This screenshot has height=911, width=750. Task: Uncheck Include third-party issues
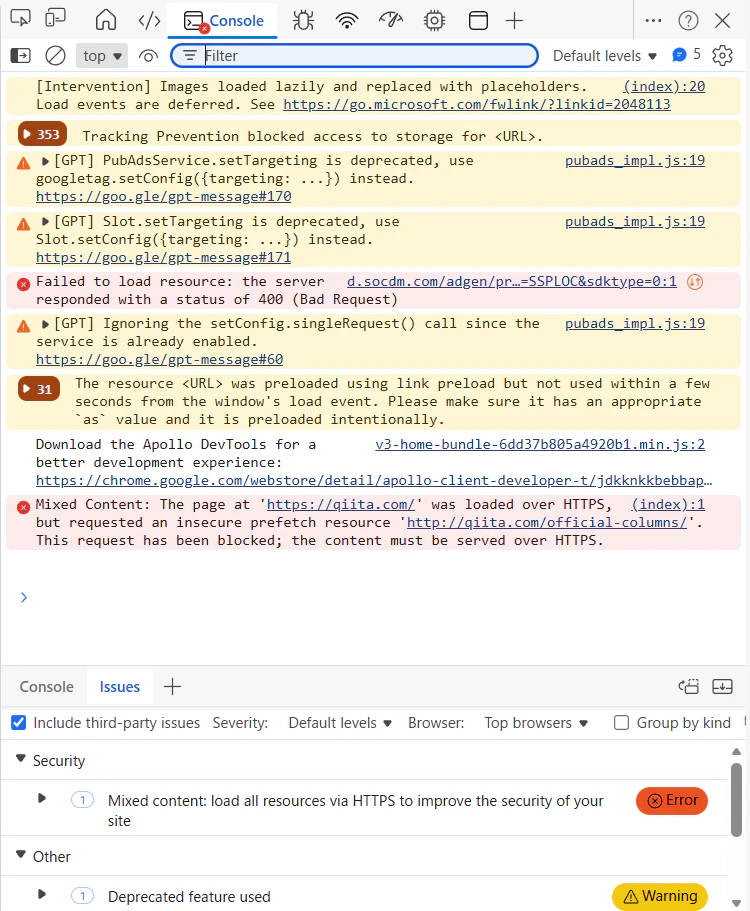coord(19,723)
